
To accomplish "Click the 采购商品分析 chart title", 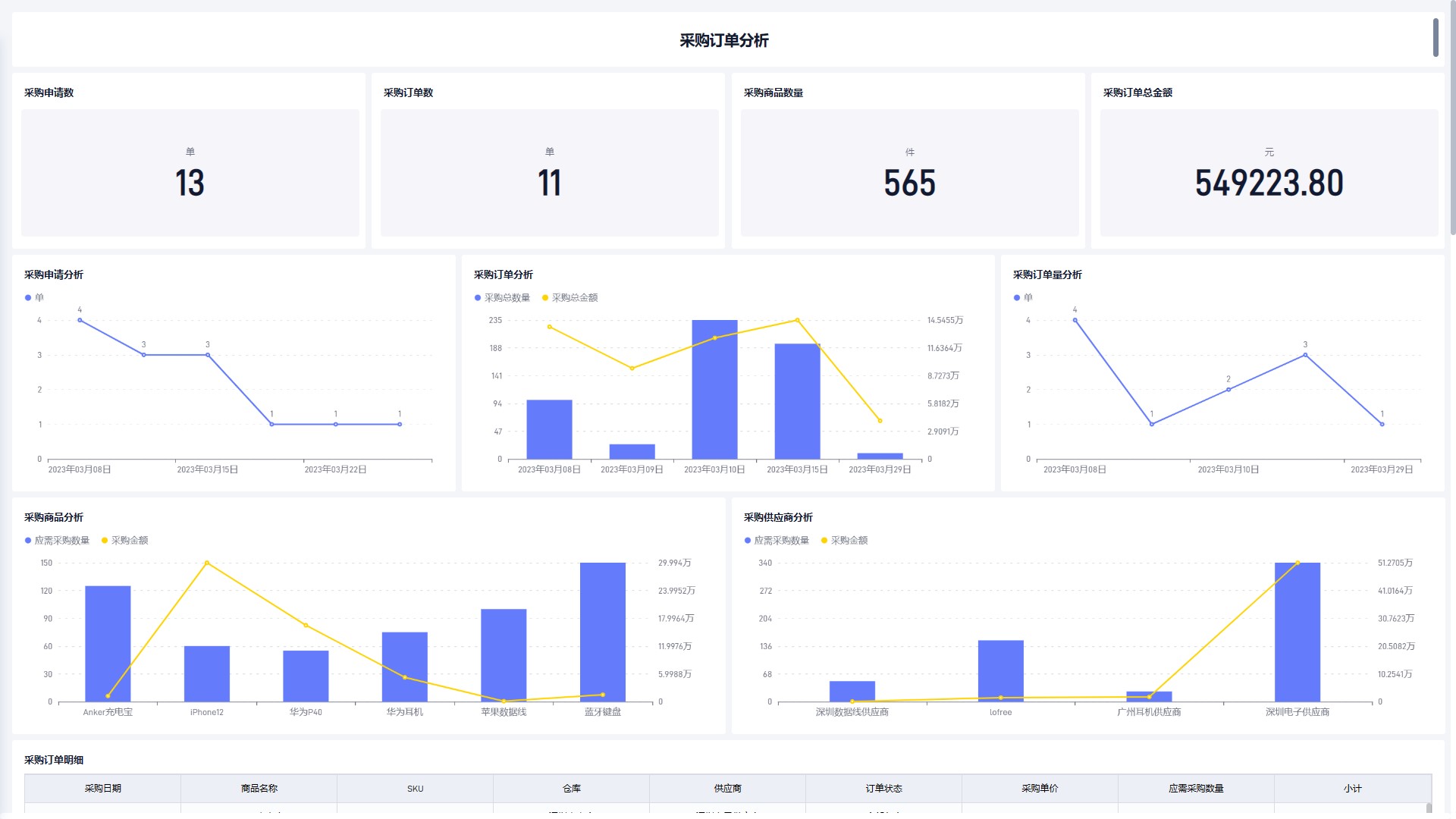I will pyautogui.click(x=54, y=517).
